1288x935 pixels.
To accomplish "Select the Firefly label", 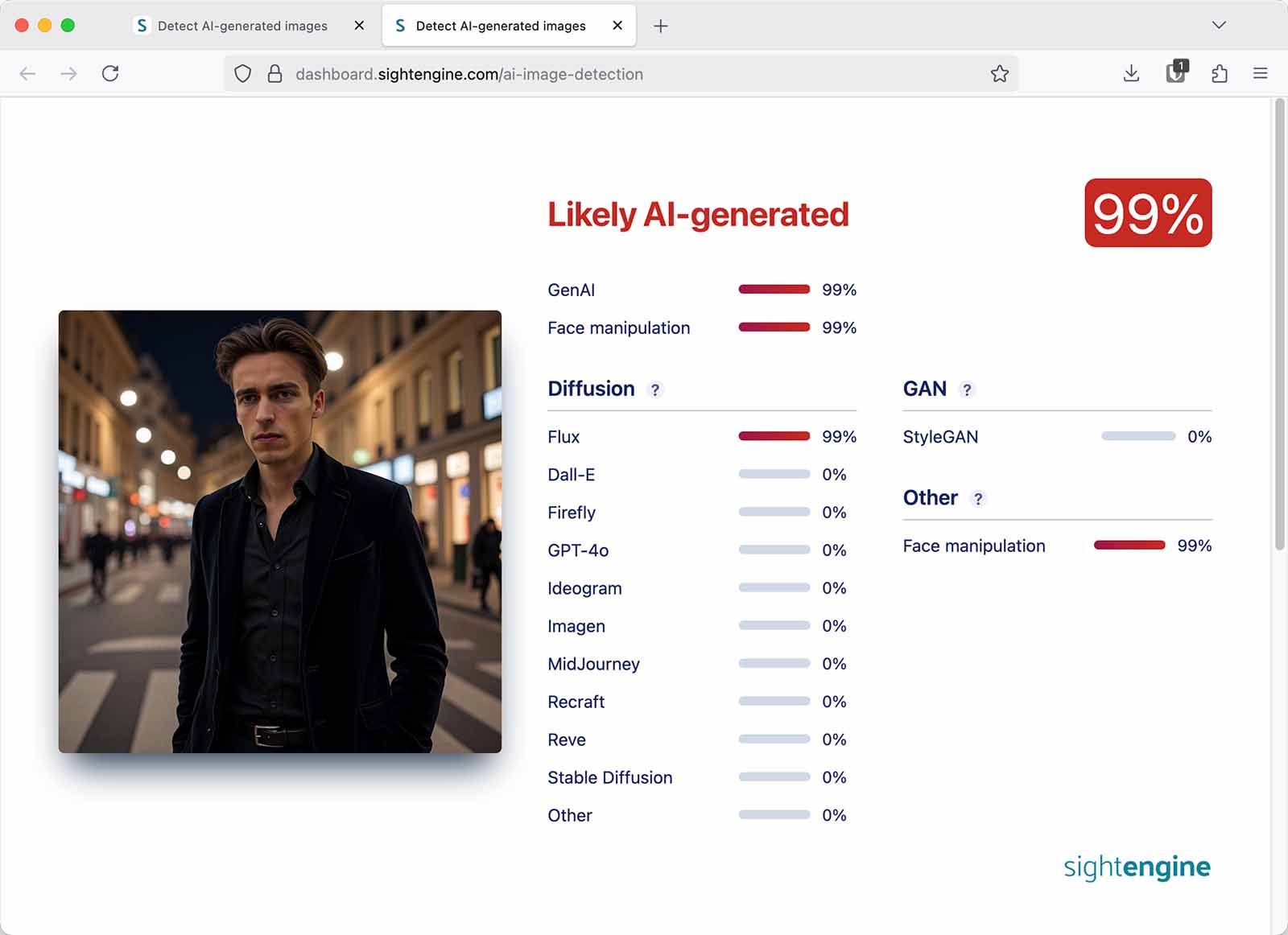I will click(572, 513).
